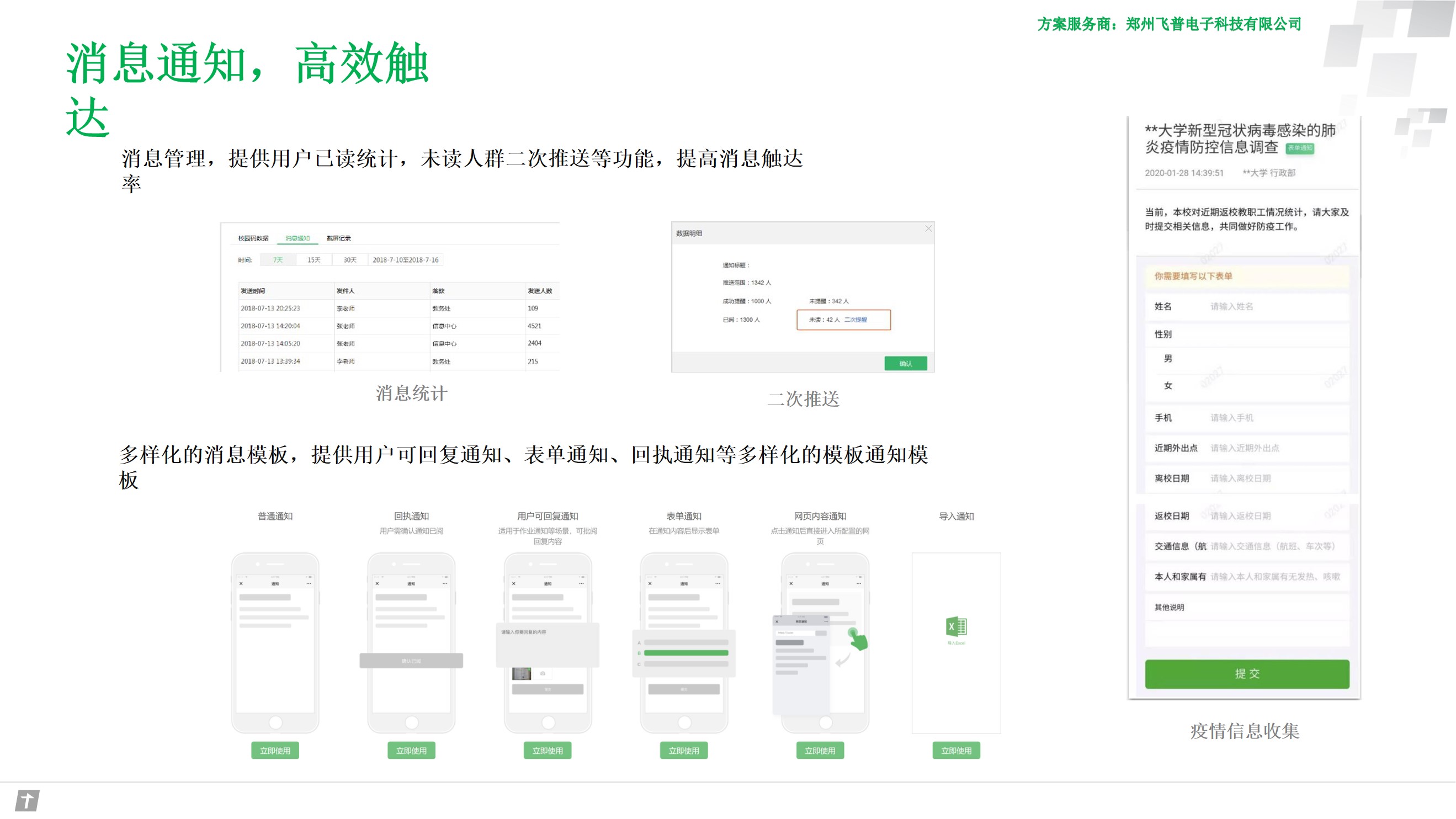Image resolution: width=1456 pixels, height=819 pixels.
Task: Select the 7天 time filter
Action: click(x=278, y=260)
